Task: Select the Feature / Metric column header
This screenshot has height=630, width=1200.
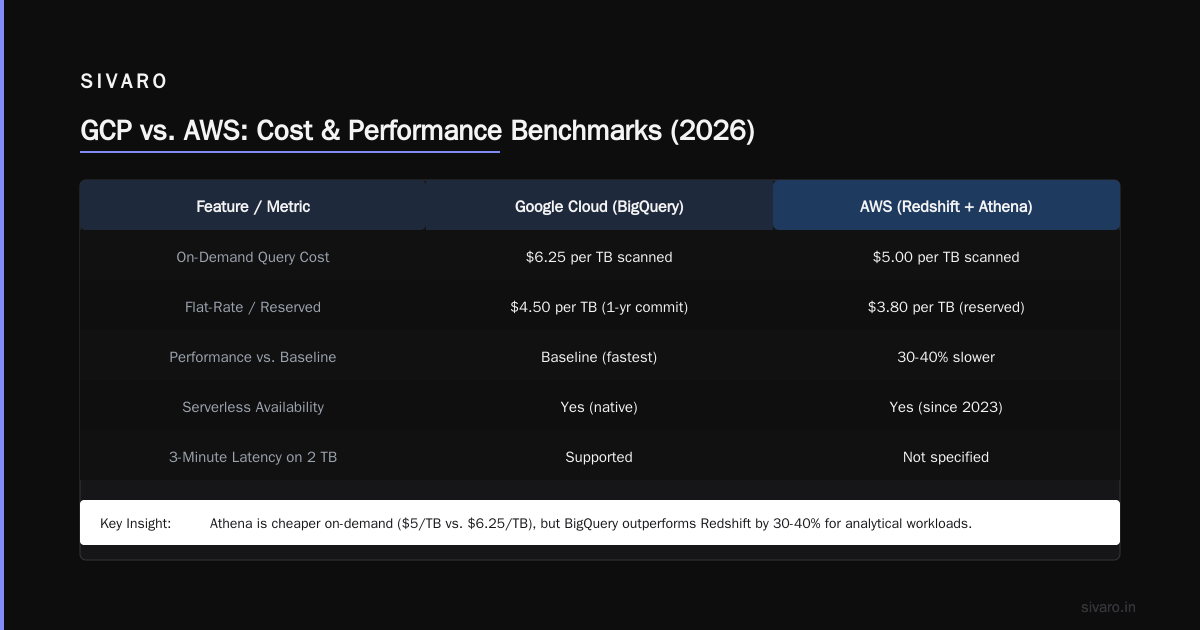Action: 253,206
